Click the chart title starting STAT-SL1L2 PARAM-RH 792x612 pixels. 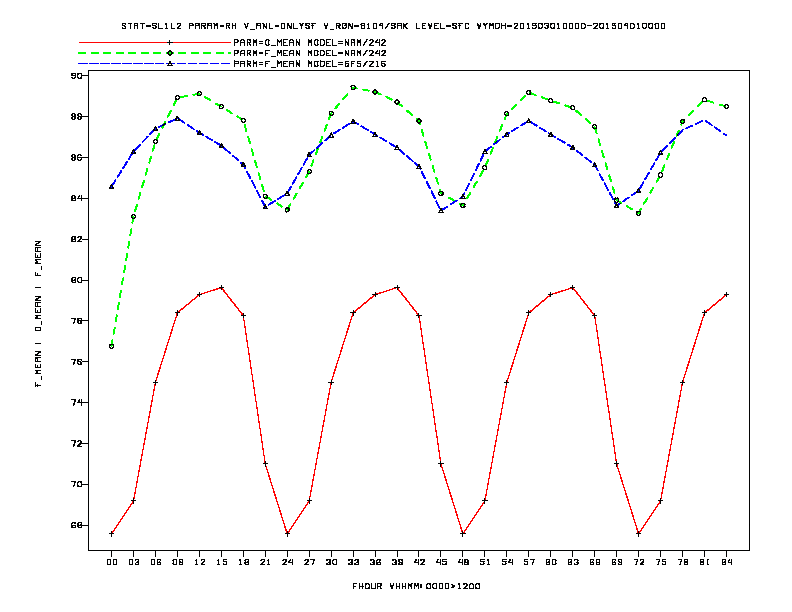click(x=393, y=26)
